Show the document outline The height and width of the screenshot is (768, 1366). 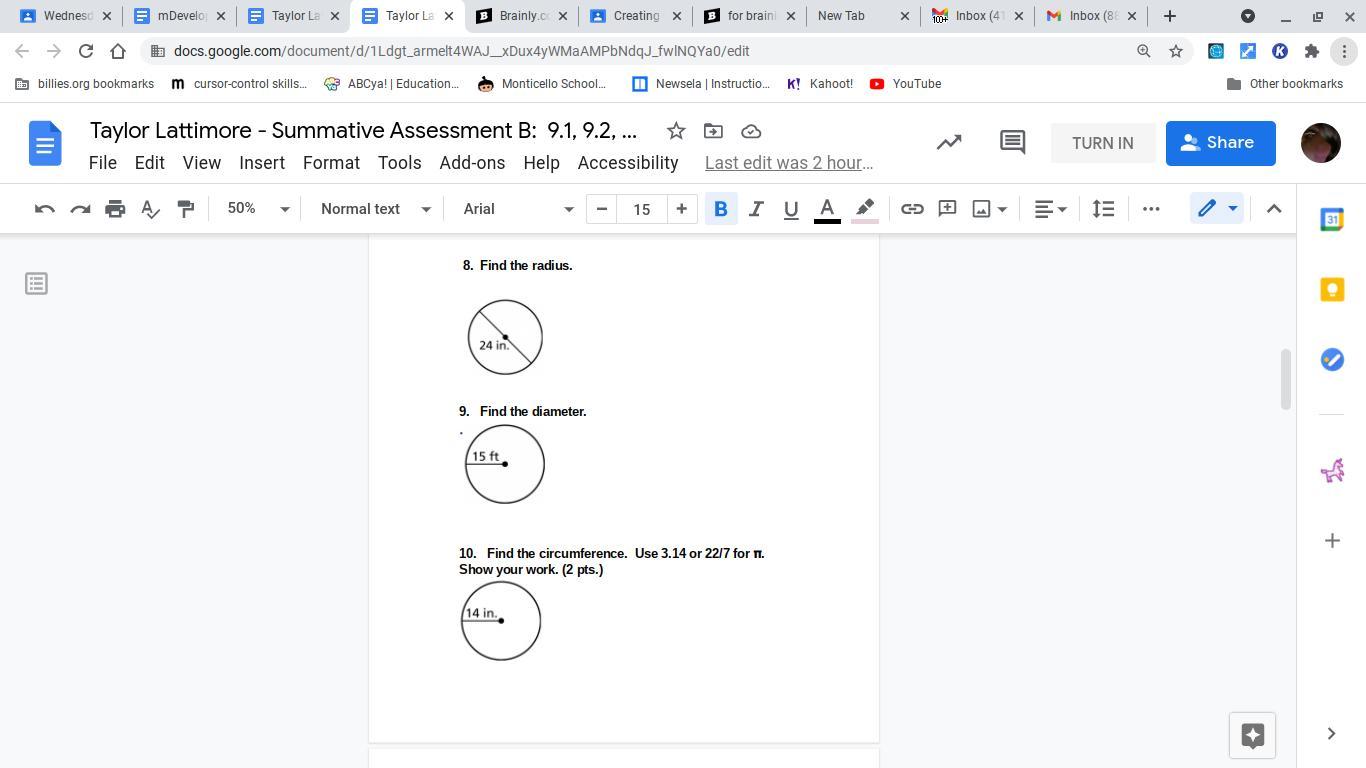click(36, 284)
